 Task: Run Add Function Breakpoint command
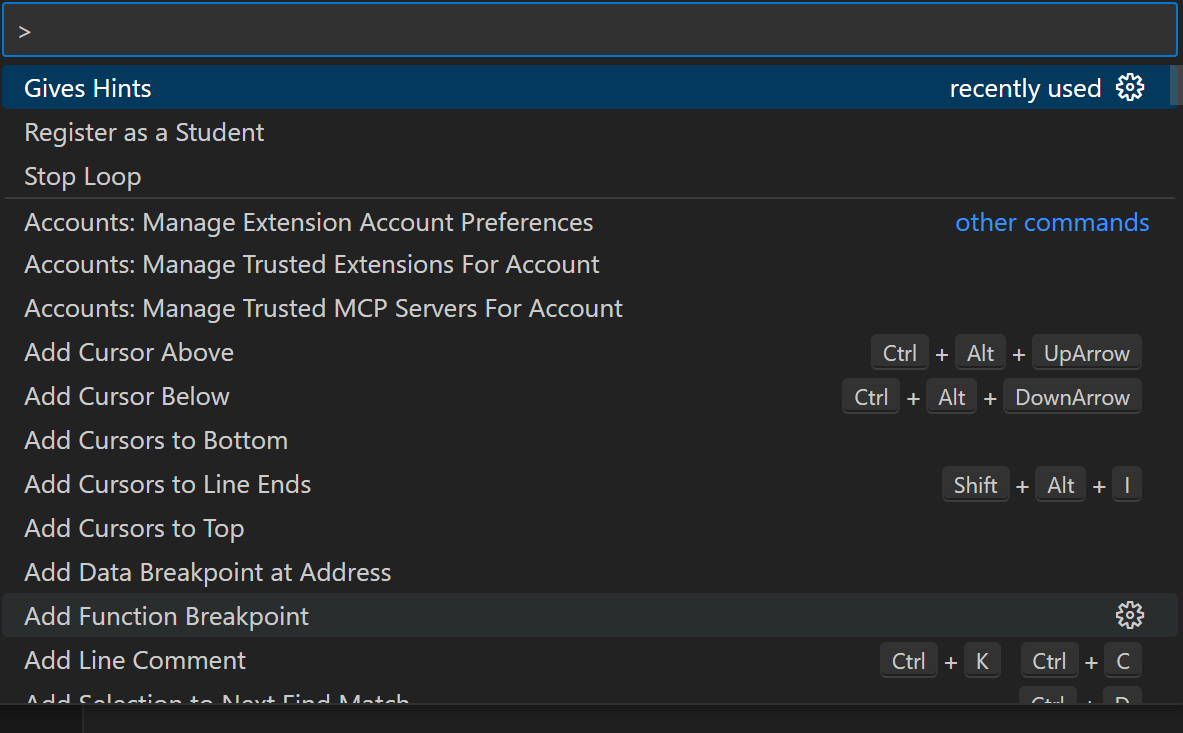click(167, 617)
